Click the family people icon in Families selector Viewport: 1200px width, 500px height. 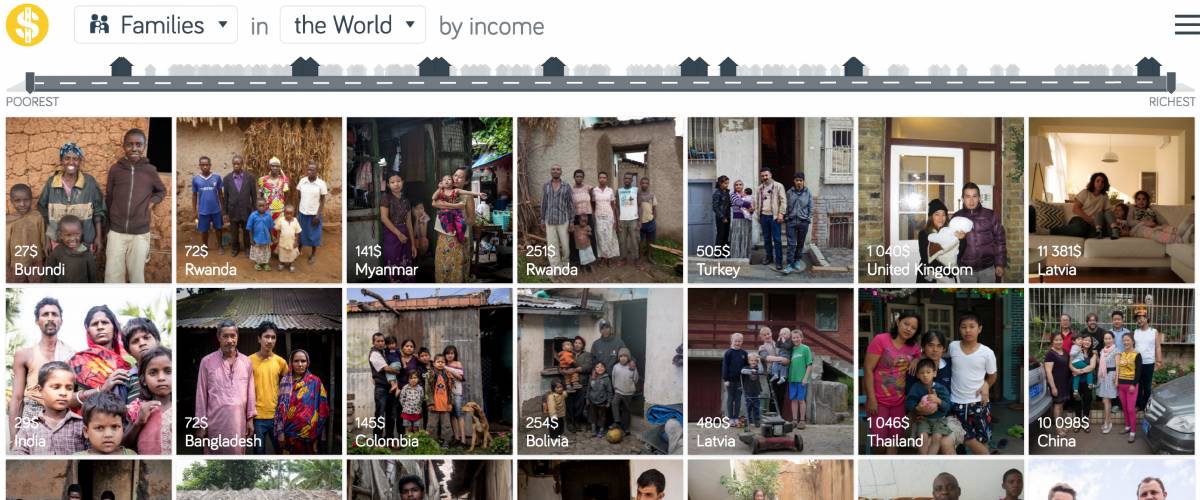99,25
